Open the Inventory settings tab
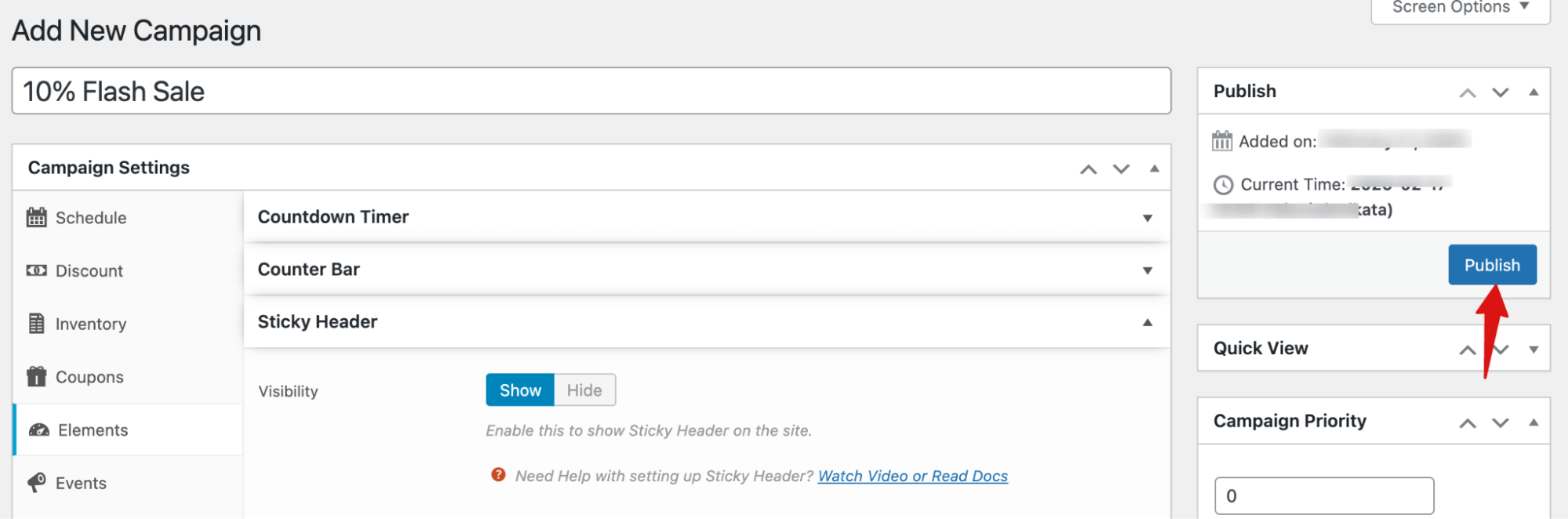This screenshot has width=1568, height=519. point(90,324)
